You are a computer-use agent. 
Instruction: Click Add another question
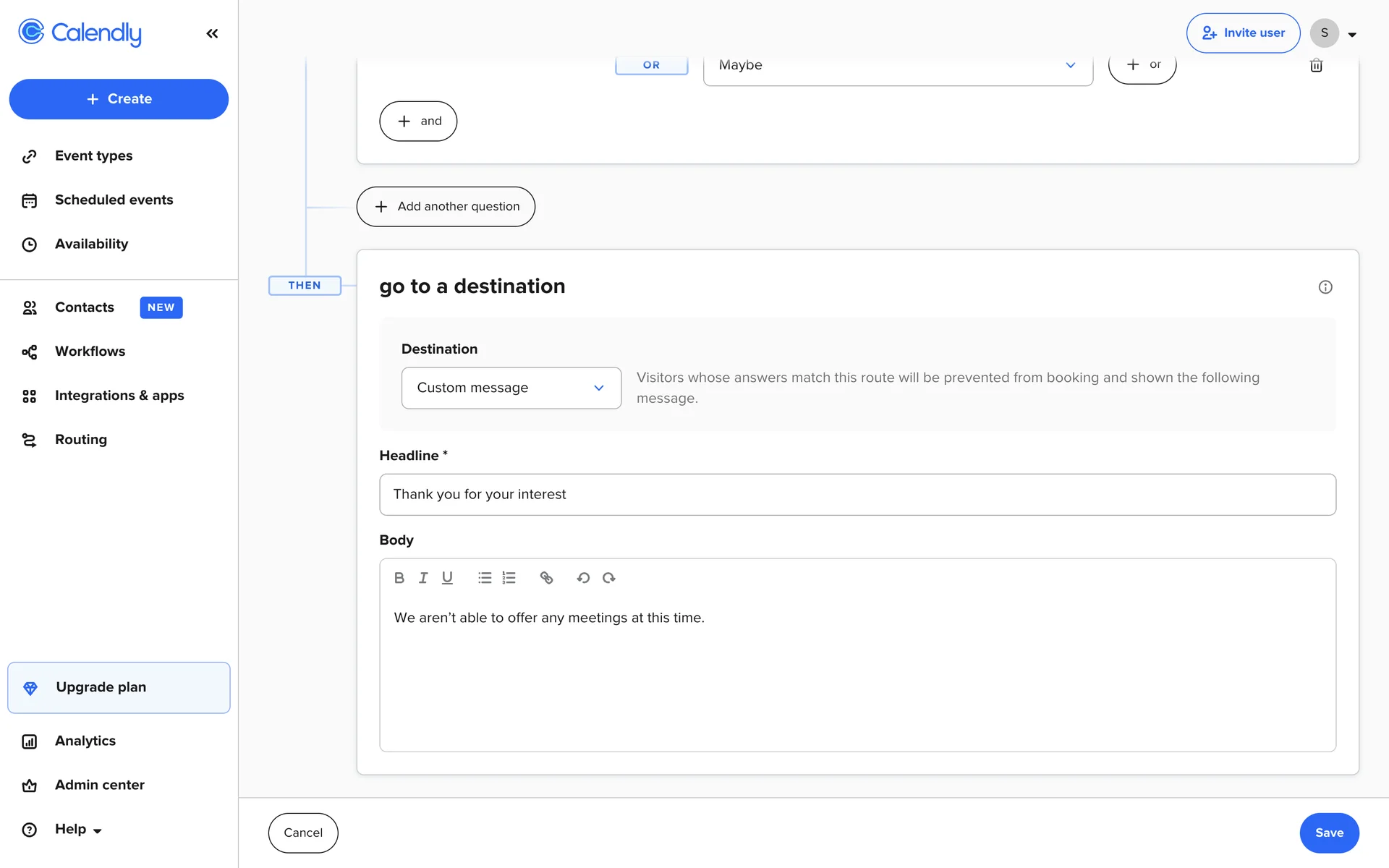coord(446,207)
